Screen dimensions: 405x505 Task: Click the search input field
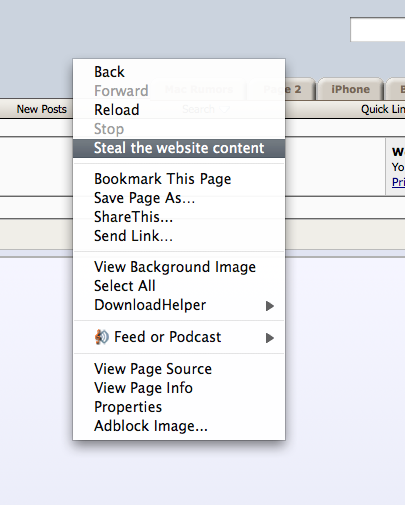(378, 30)
